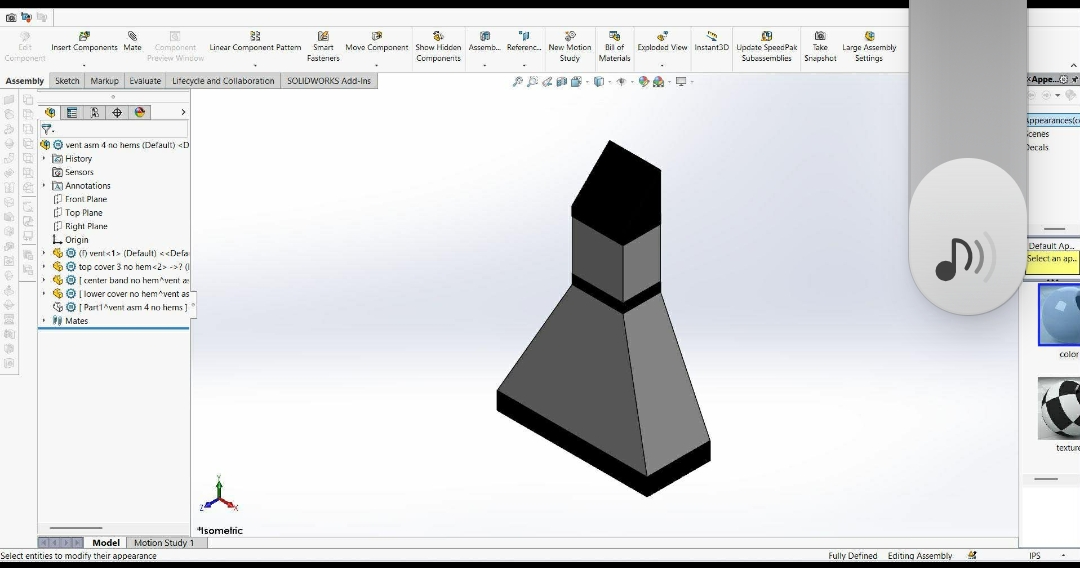The image size is (1080, 568).
Task: Open the Motion Study 1 tab
Action: [164, 543]
